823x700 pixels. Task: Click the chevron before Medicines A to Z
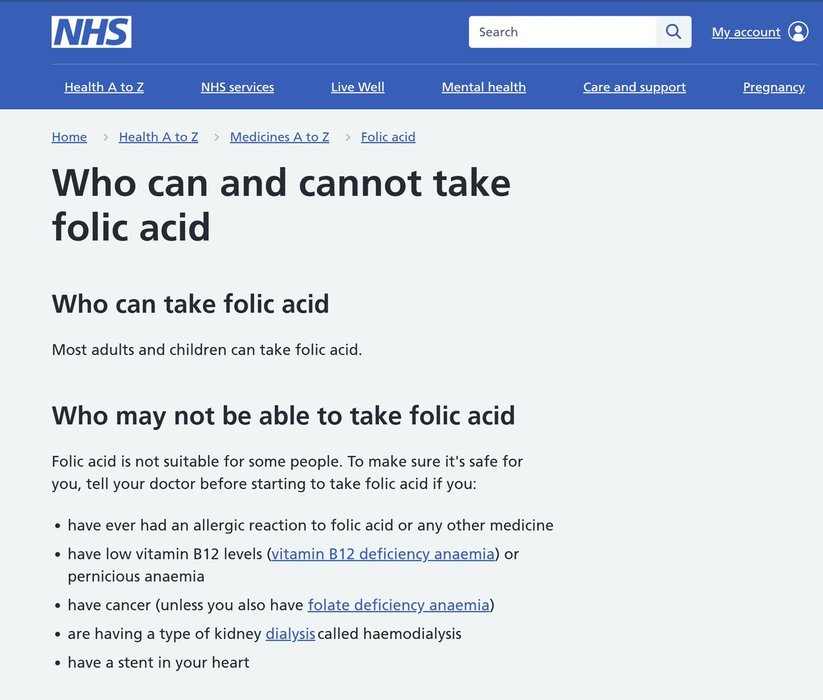217,137
